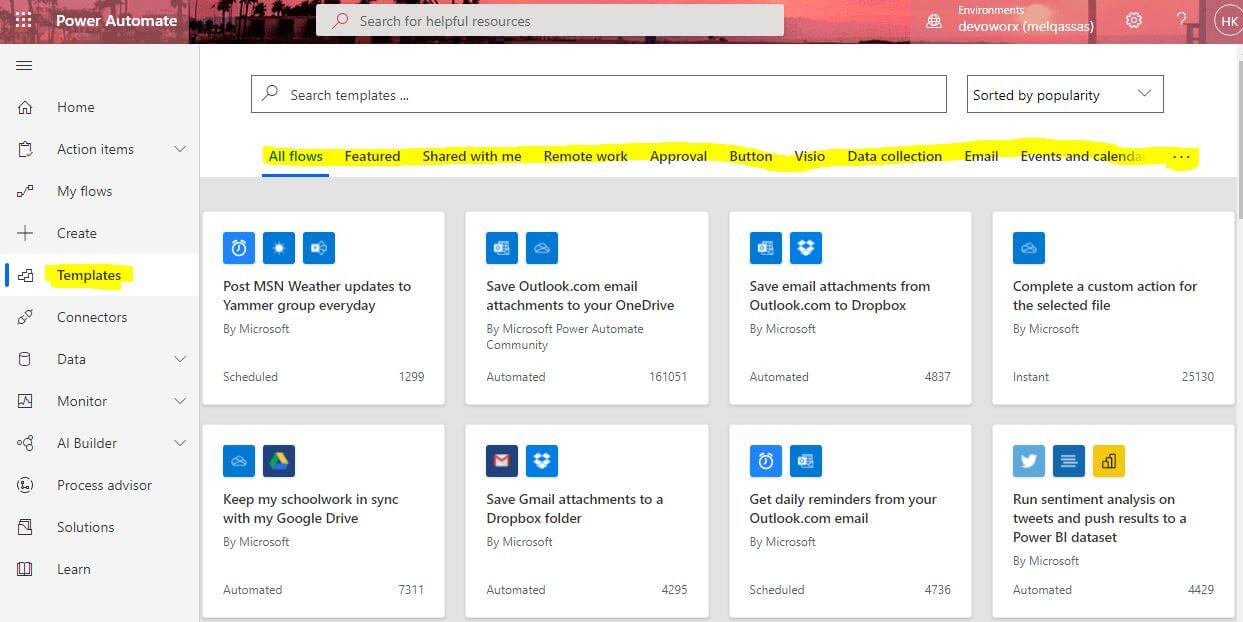This screenshot has width=1243, height=622.
Task: Select the Approval category tab
Action: pyautogui.click(x=678, y=156)
